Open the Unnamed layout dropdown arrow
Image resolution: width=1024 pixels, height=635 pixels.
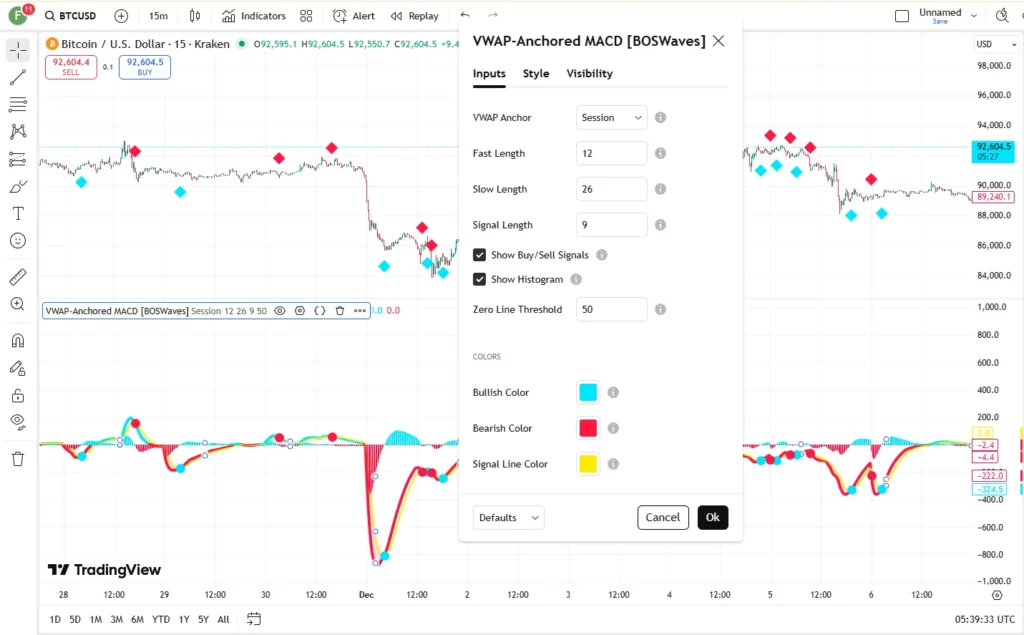tap(974, 16)
